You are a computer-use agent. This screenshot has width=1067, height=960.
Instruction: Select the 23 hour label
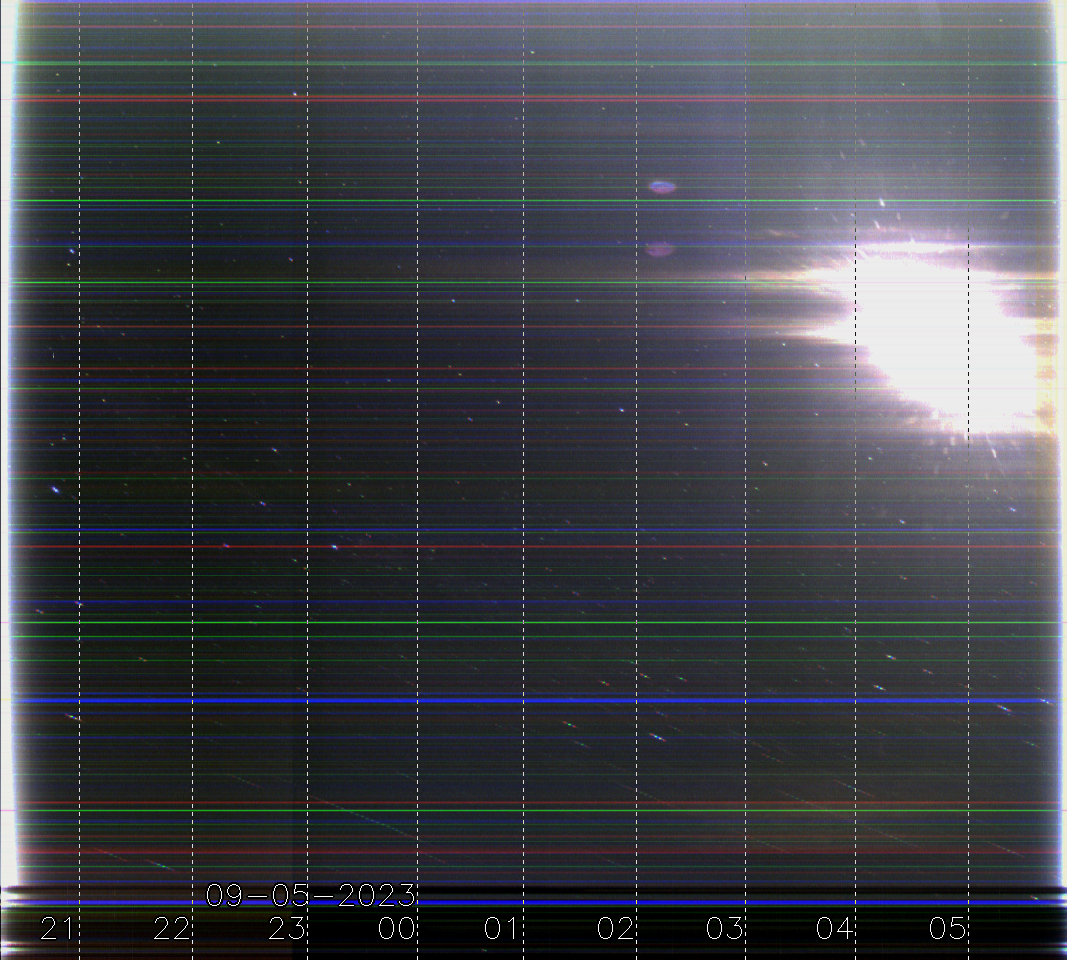click(286, 929)
